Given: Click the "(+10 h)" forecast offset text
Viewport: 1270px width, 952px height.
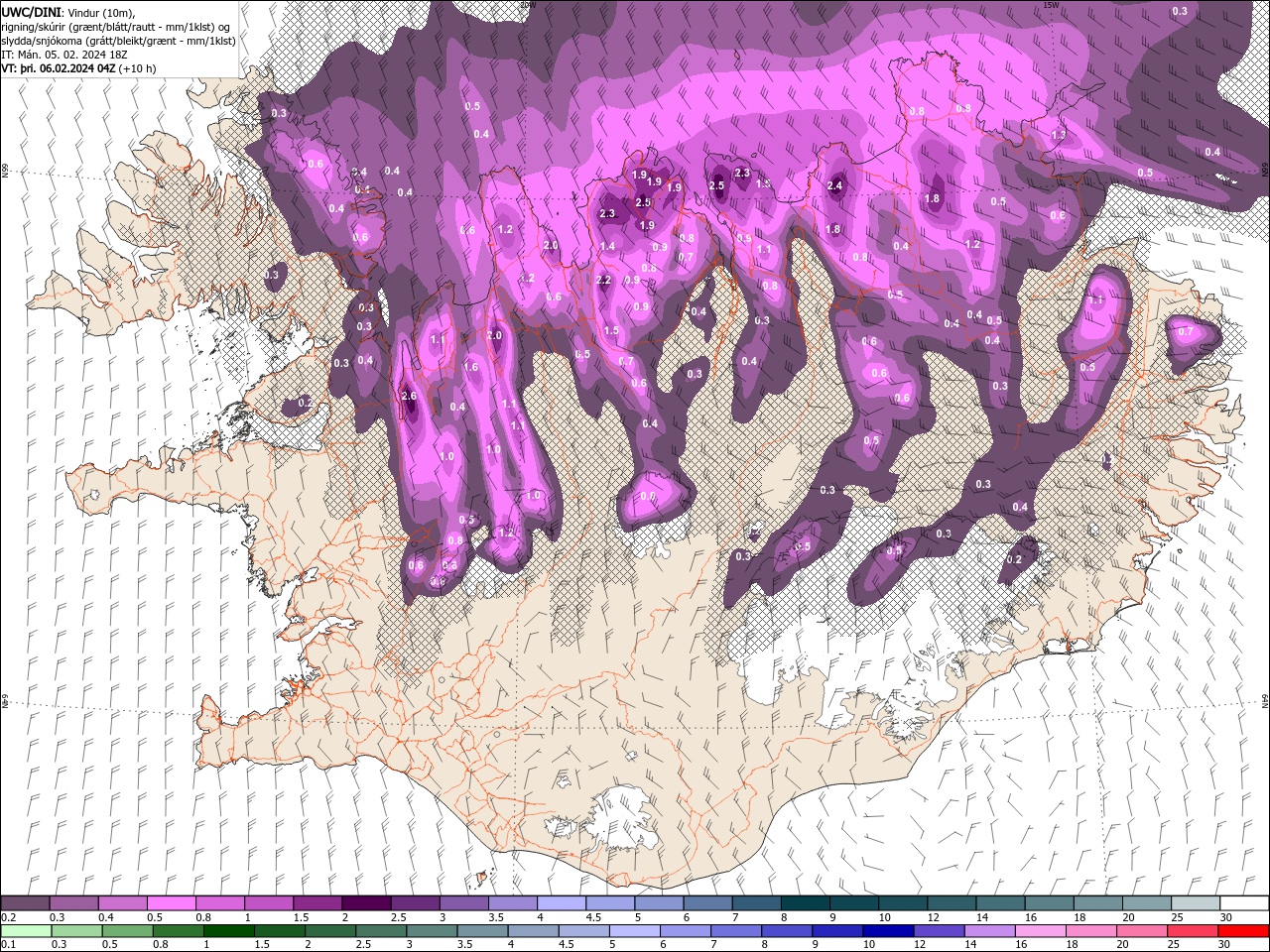Looking at the screenshot, I should tap(137, 68).
